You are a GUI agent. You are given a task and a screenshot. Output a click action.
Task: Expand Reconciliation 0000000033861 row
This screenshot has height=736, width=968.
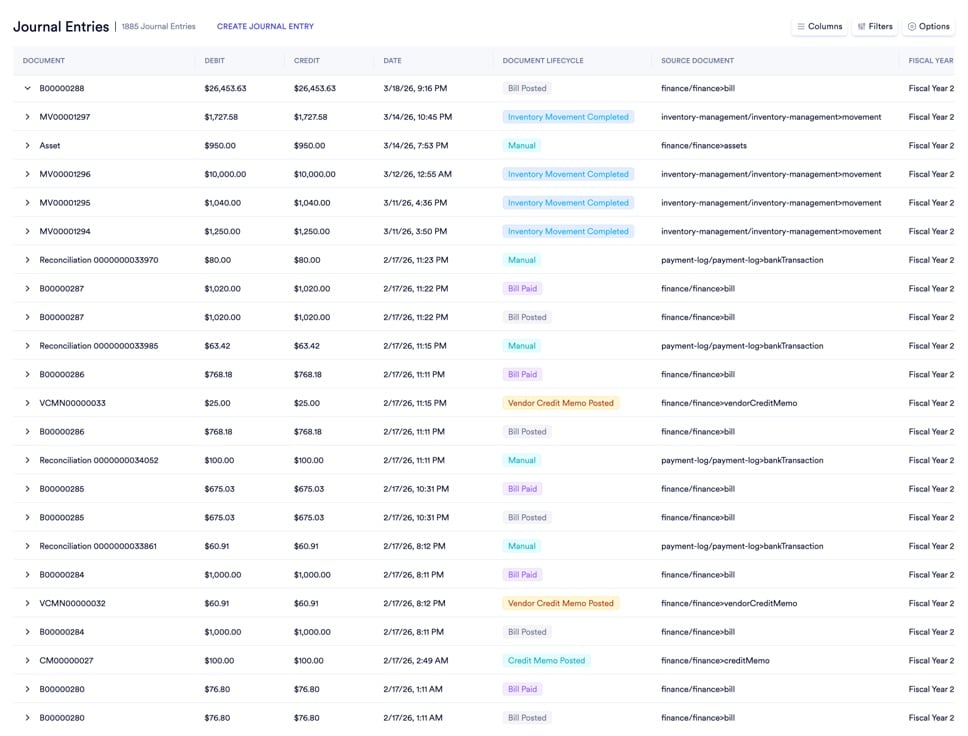click(27, 546)
